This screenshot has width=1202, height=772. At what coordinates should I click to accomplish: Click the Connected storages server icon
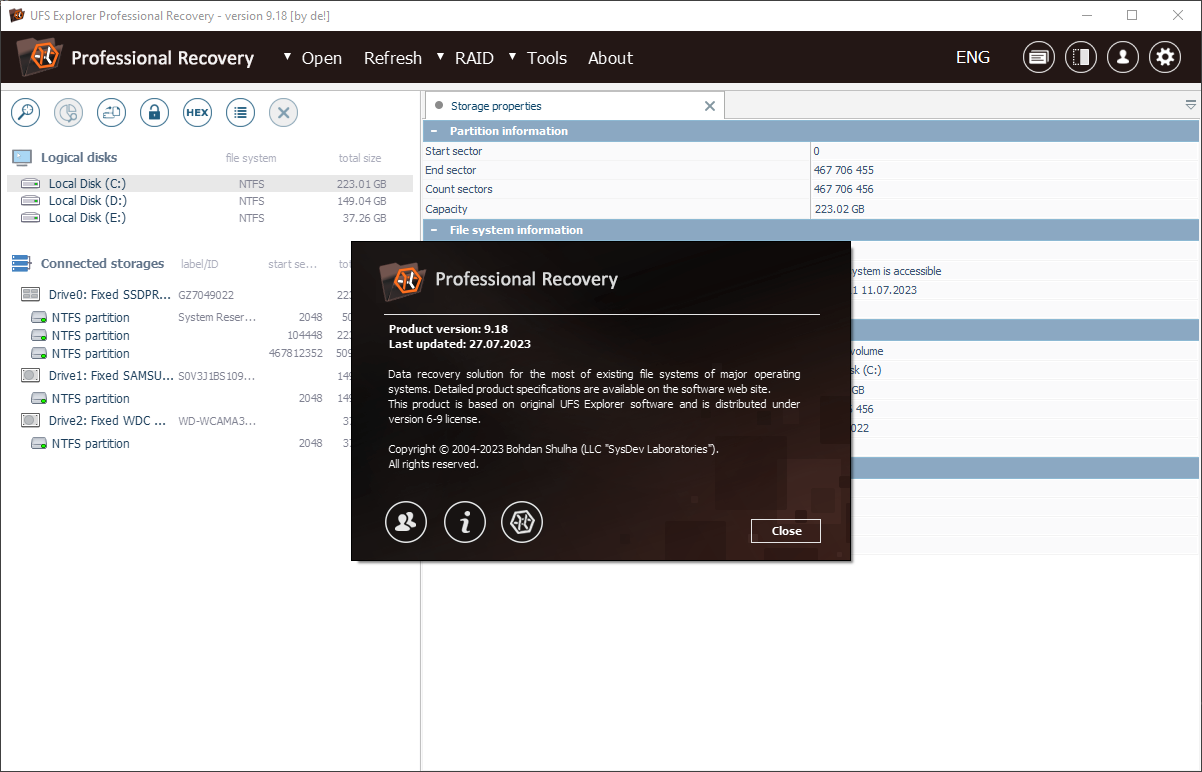click(21, 263)
